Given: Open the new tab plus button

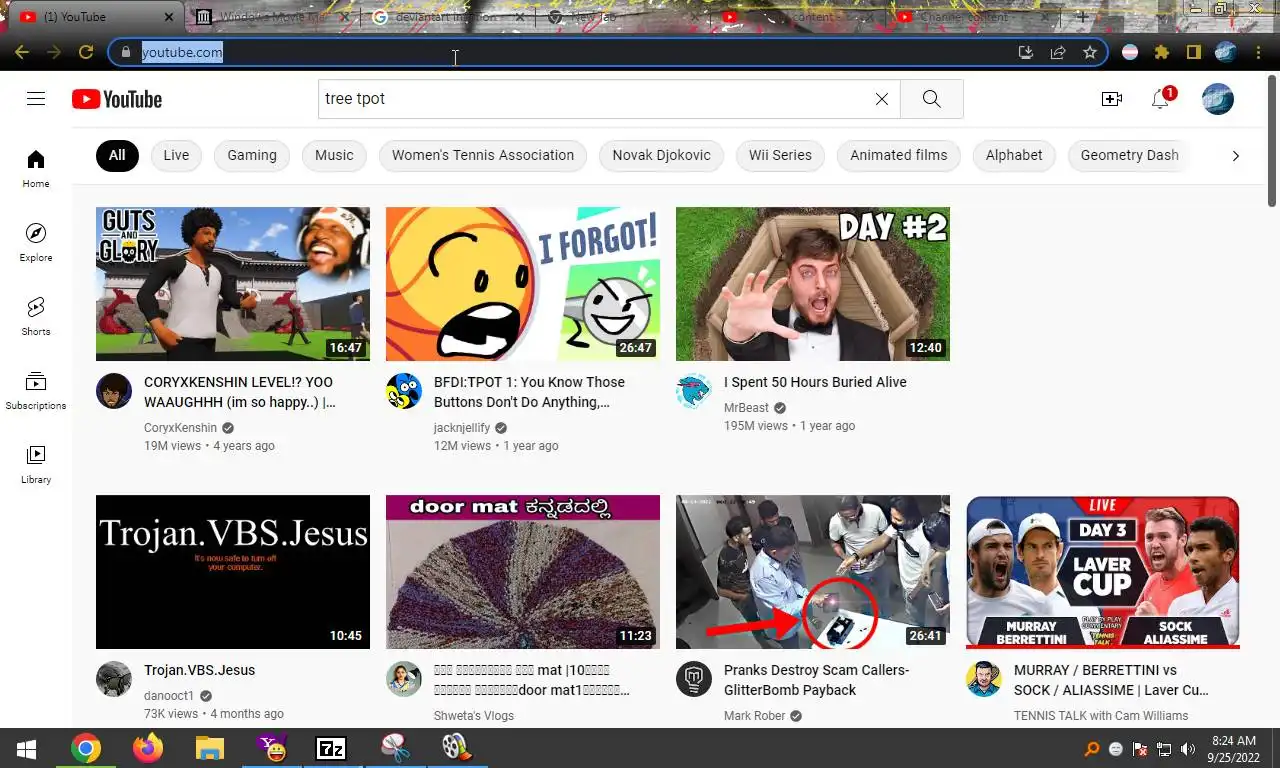Looking at the screenshot, I should 1082,17.
